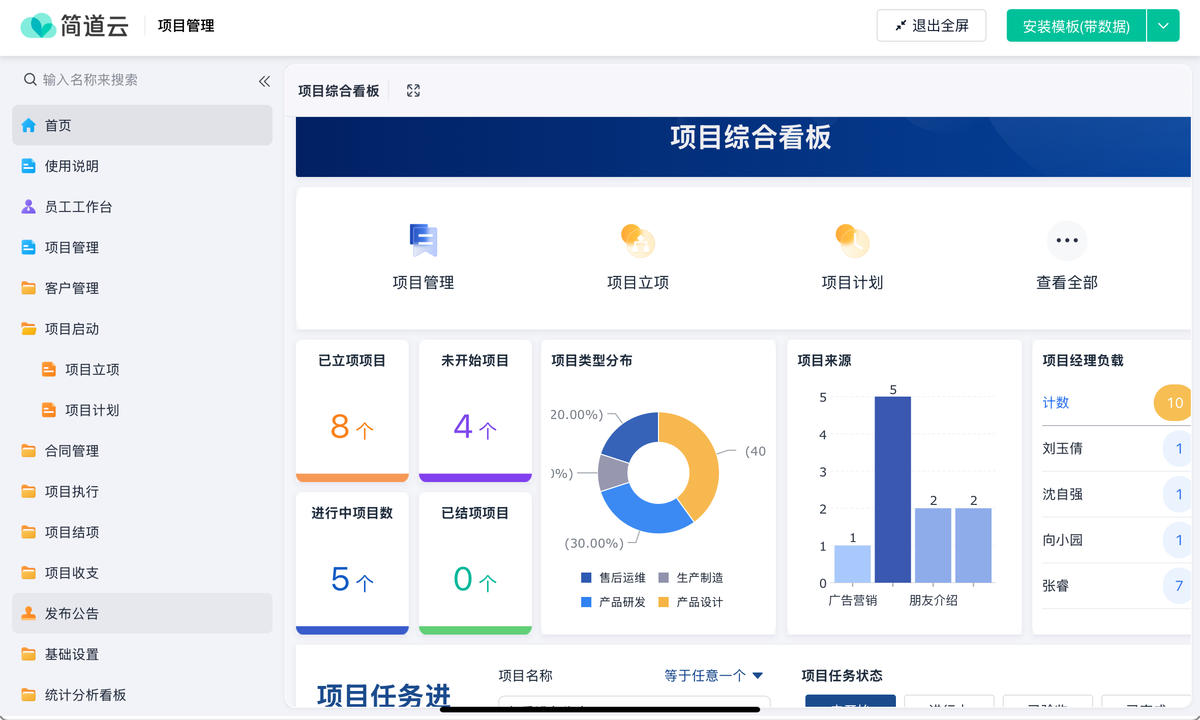Open the 等于任意一个 filter dropdown

pyautogui.click(x=714, y=676)
